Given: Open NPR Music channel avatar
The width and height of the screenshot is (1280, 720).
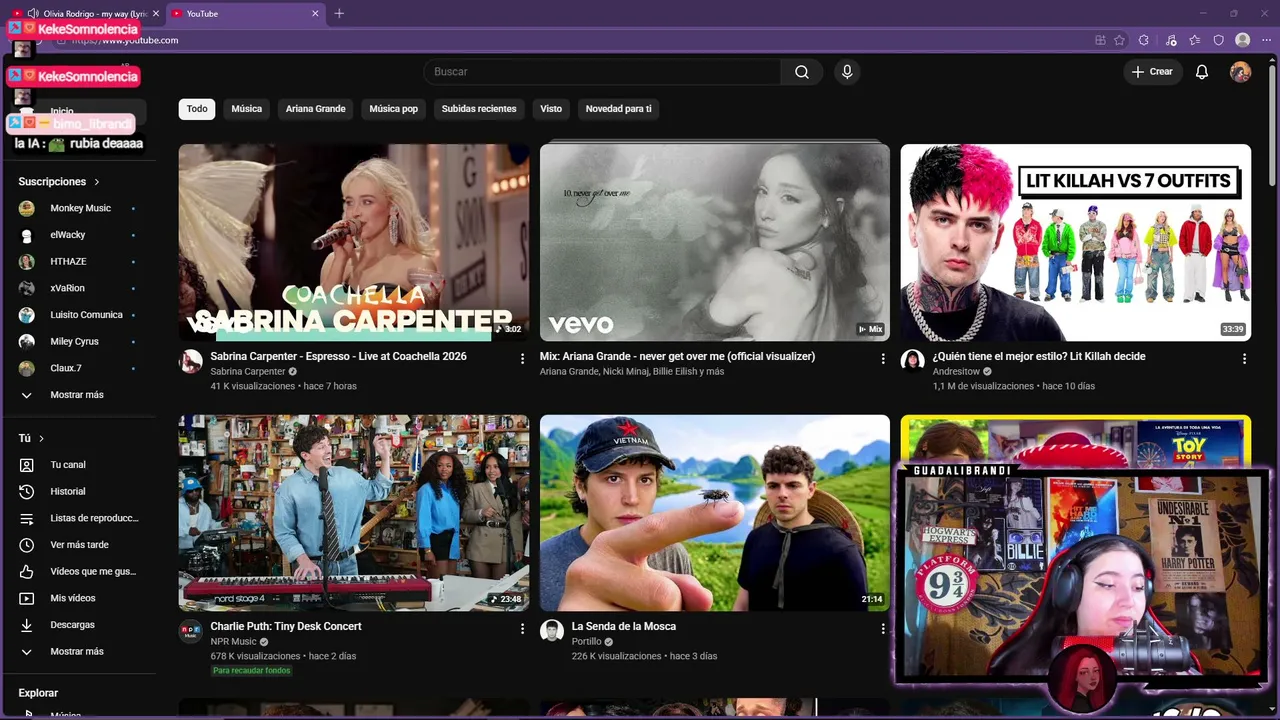Looking at the screenshot, I should 191,631.
